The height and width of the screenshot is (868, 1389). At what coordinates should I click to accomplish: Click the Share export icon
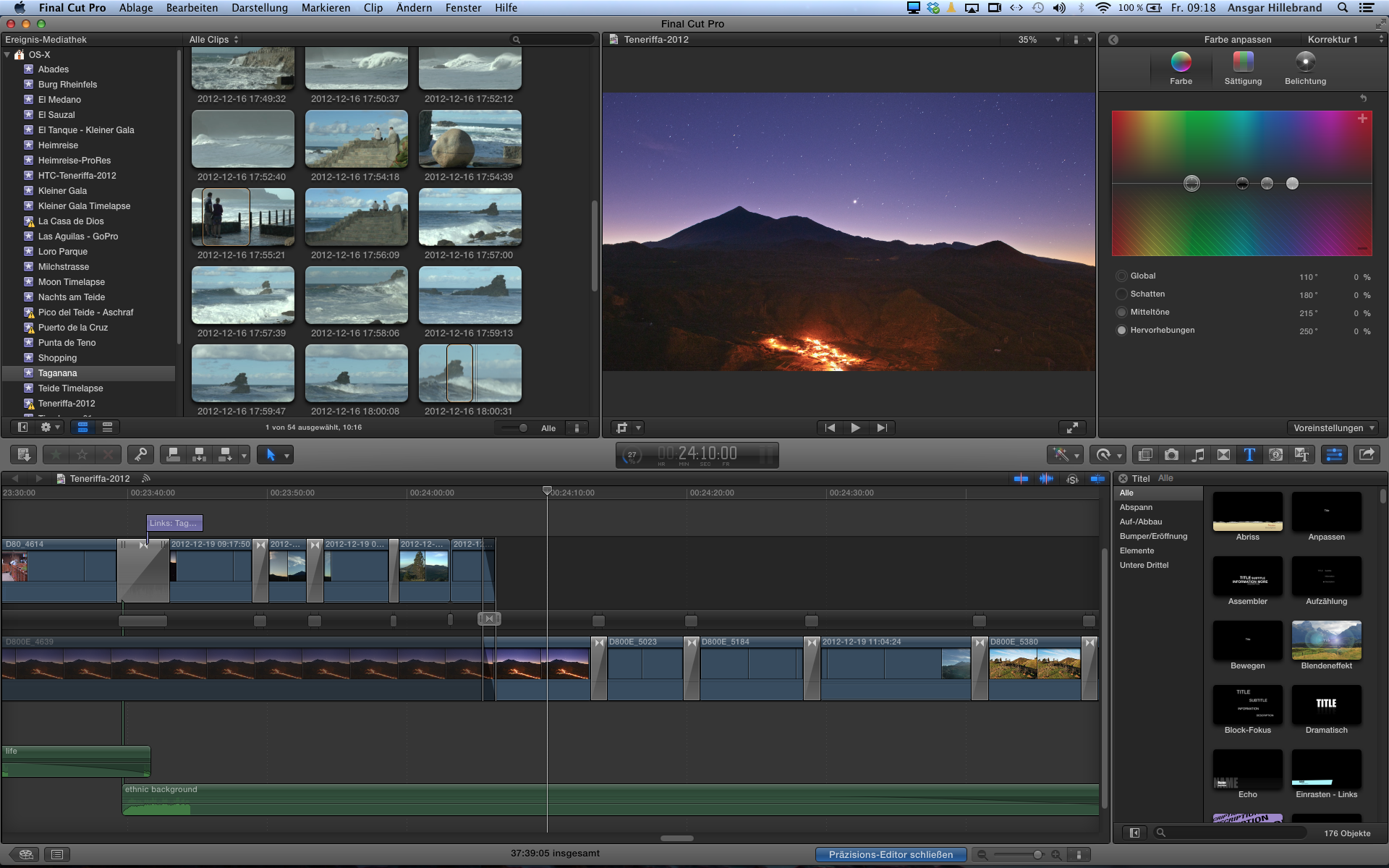(x=1367, y=454)
